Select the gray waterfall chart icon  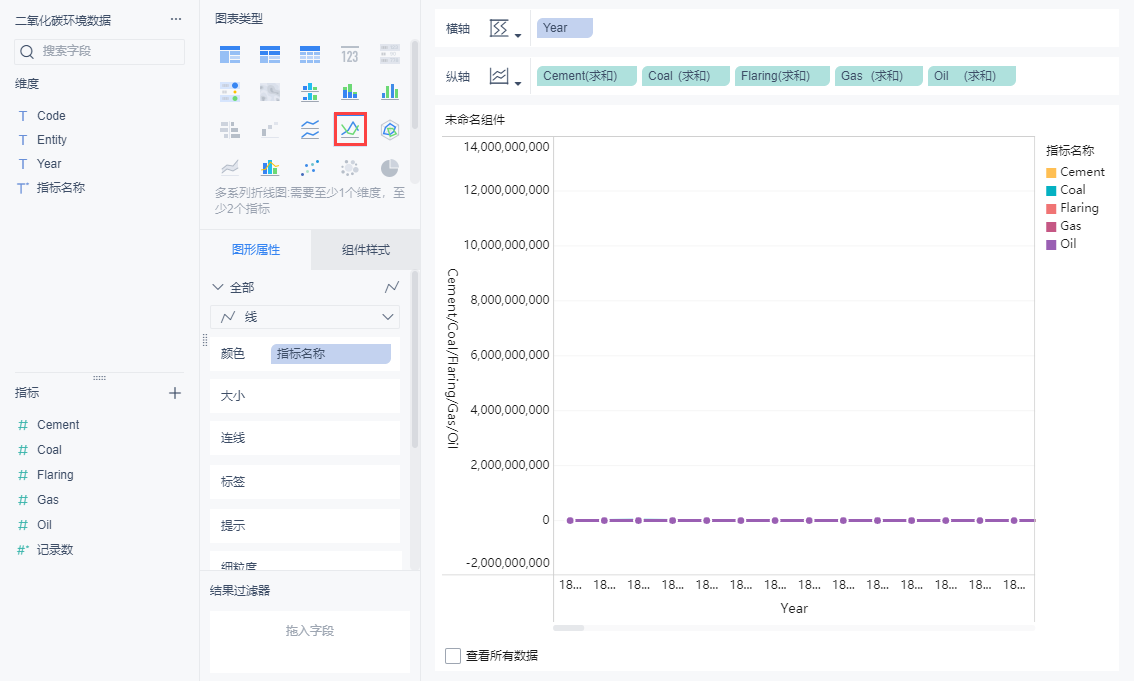click(x=270, y=130)
